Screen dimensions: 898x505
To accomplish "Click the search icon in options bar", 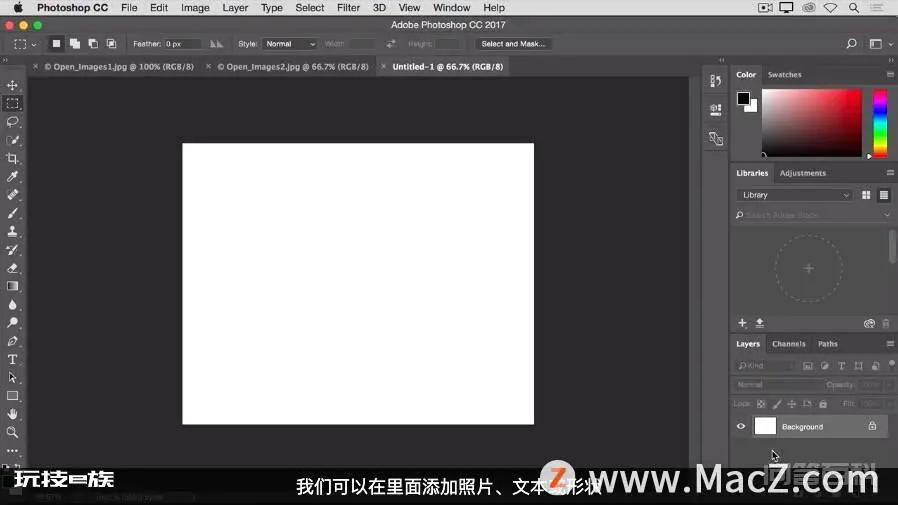I will 851,44.
